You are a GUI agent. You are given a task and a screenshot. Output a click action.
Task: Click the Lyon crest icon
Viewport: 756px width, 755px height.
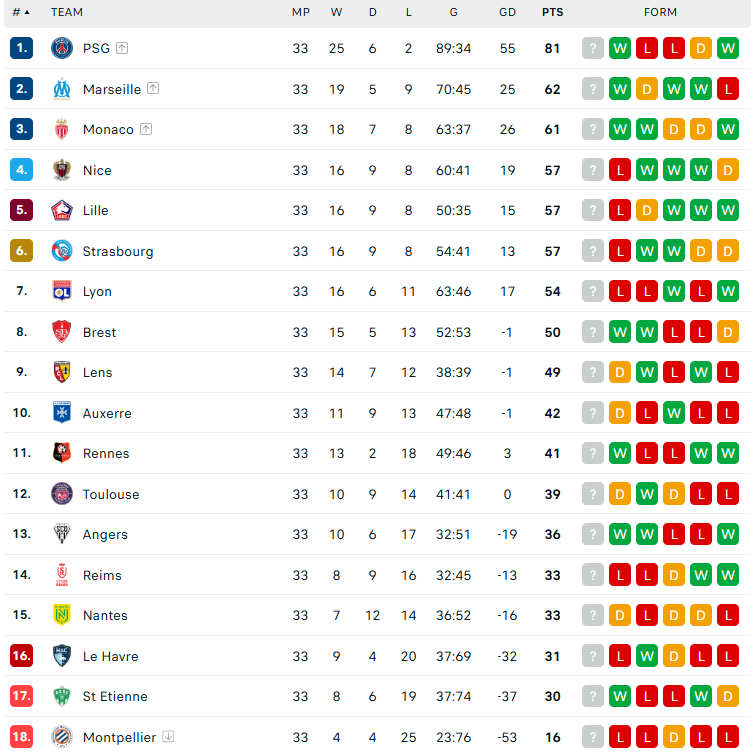tap(62, 291)
